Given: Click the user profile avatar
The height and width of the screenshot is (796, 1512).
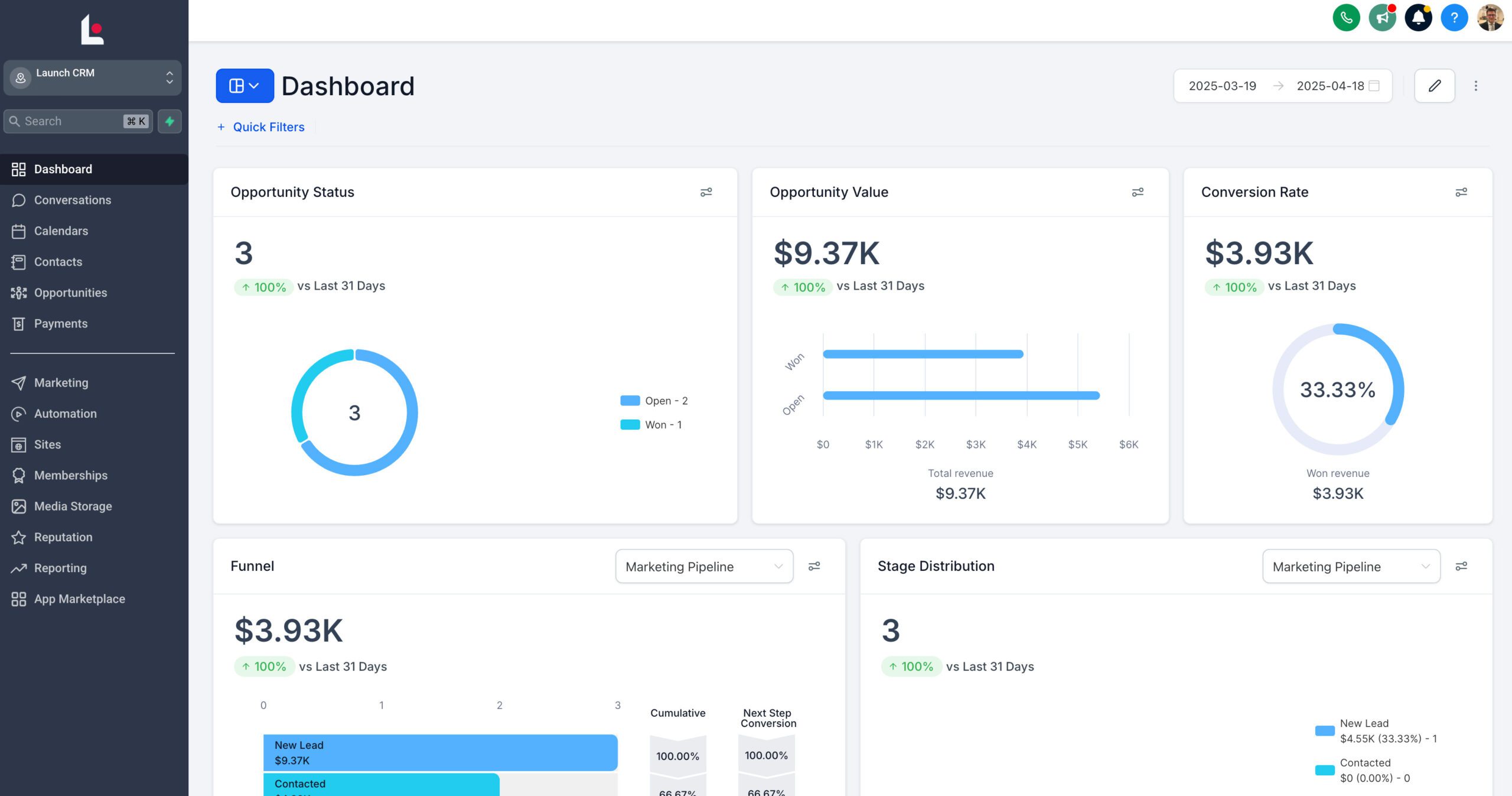Looking at the screenshot, I should tap(1490, 18).
